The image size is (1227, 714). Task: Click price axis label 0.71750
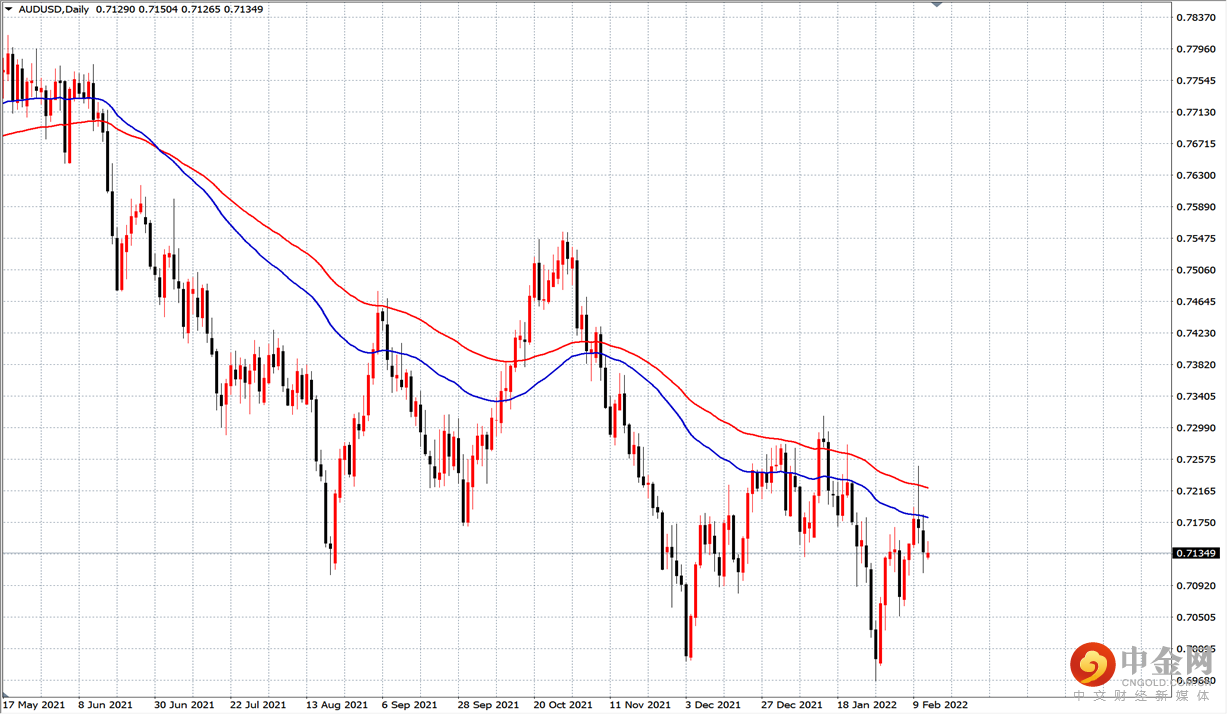1195,523
